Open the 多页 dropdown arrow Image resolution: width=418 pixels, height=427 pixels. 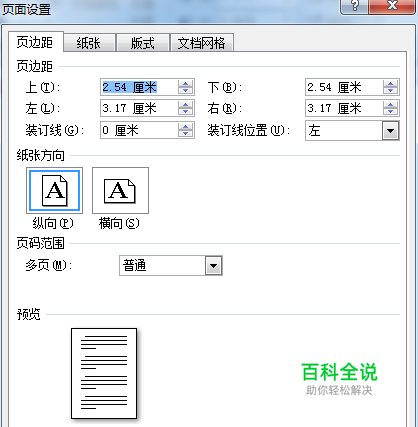pyautogui.click(x=213, y=266)
